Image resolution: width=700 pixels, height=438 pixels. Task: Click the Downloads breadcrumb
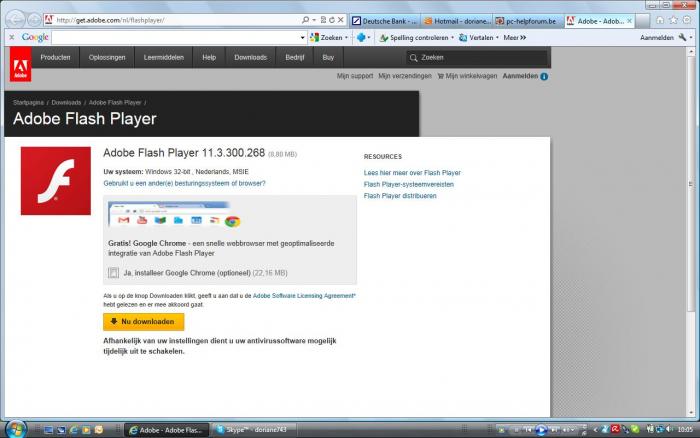pos(66,103)
